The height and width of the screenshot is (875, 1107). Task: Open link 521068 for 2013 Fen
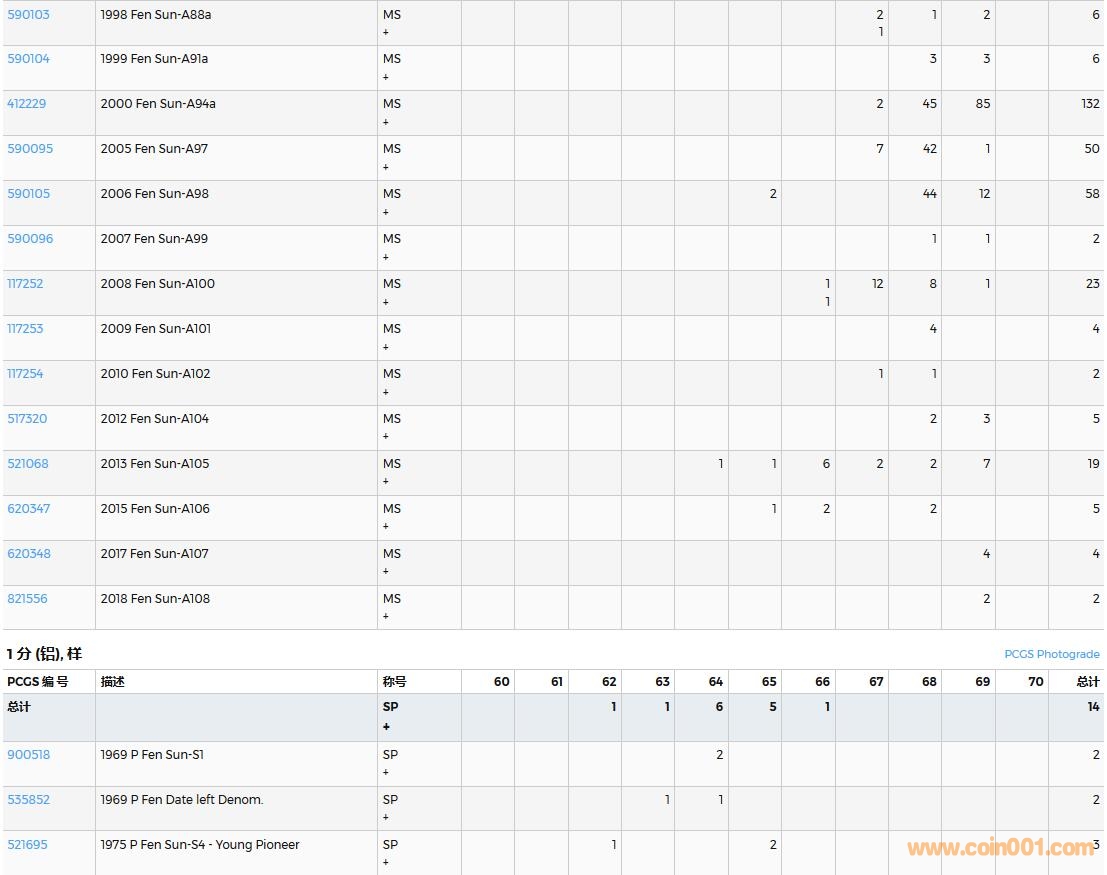[x=28, y=464]
